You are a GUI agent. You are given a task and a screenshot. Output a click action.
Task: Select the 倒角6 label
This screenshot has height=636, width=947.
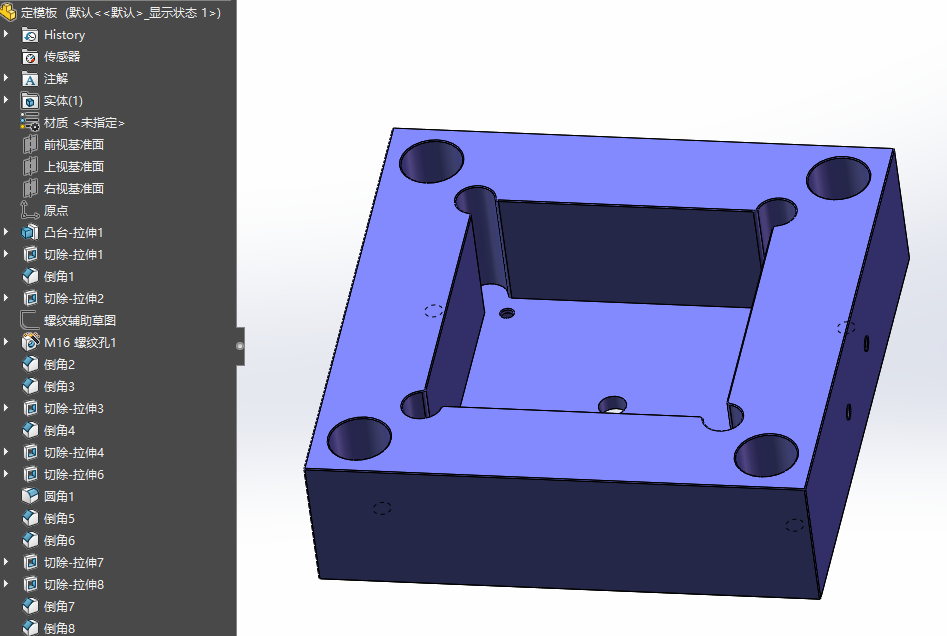59,541
